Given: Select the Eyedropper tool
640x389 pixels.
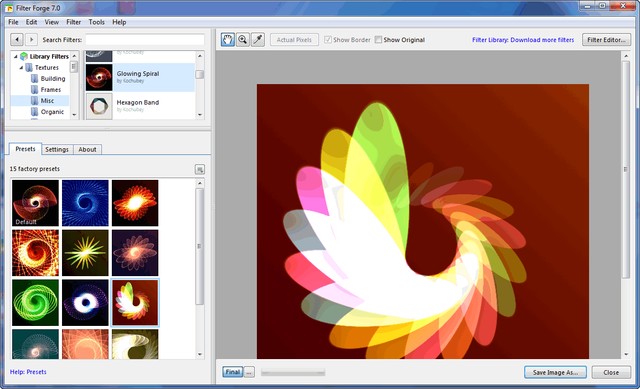Looking at the screenshot, I should point(258,40).
